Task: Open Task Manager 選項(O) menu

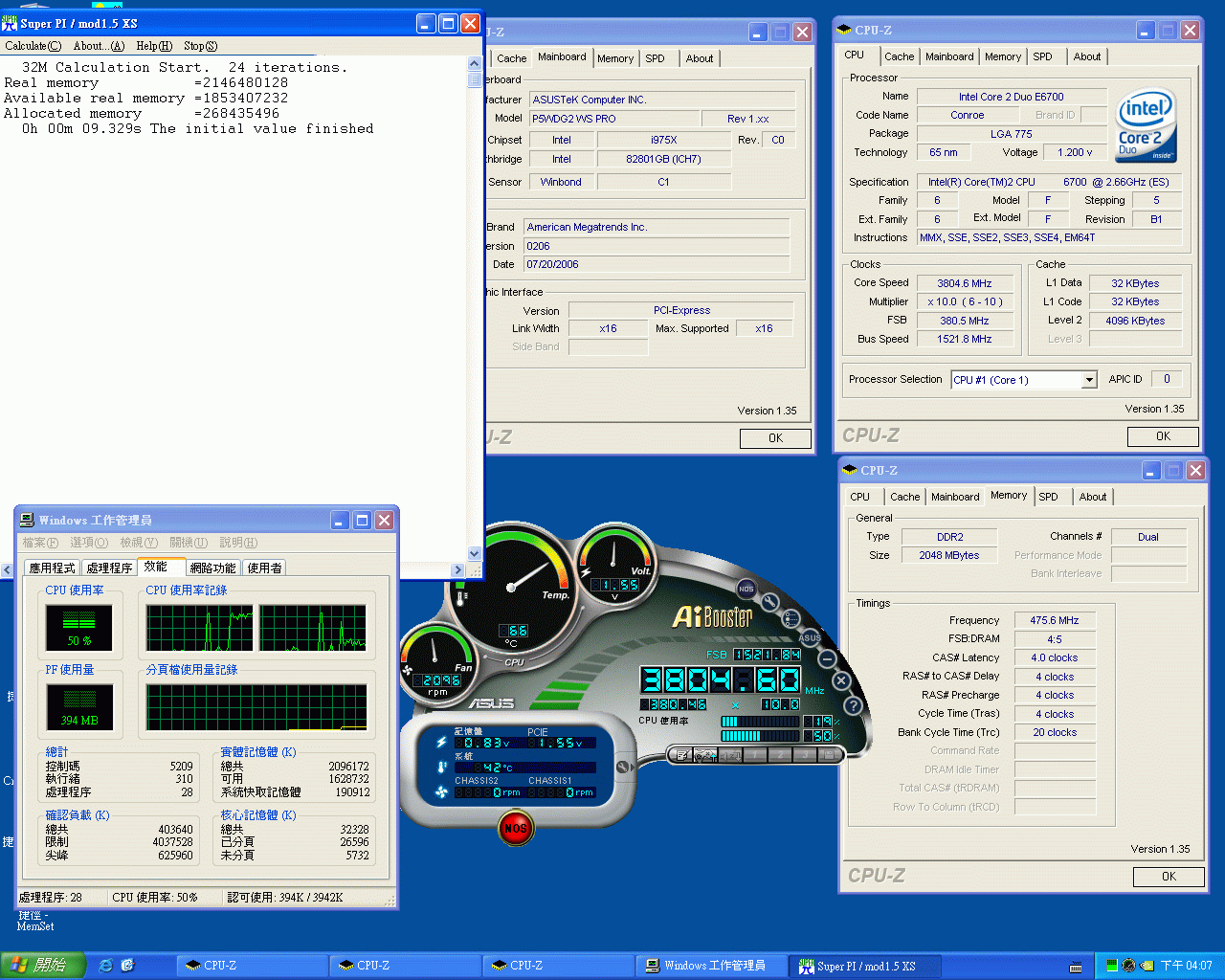Action: click(x=89, y=543)
